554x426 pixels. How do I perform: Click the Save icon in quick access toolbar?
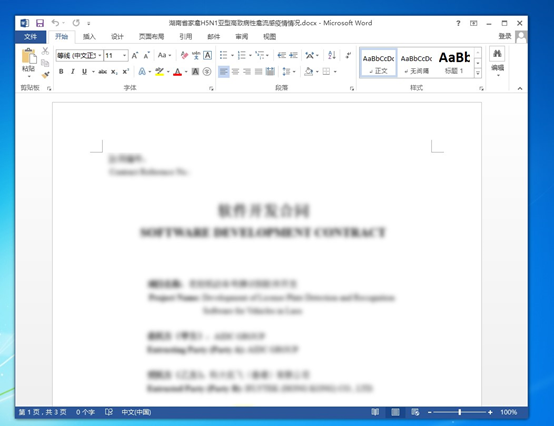pyautogui.click(x=40, y=23)
